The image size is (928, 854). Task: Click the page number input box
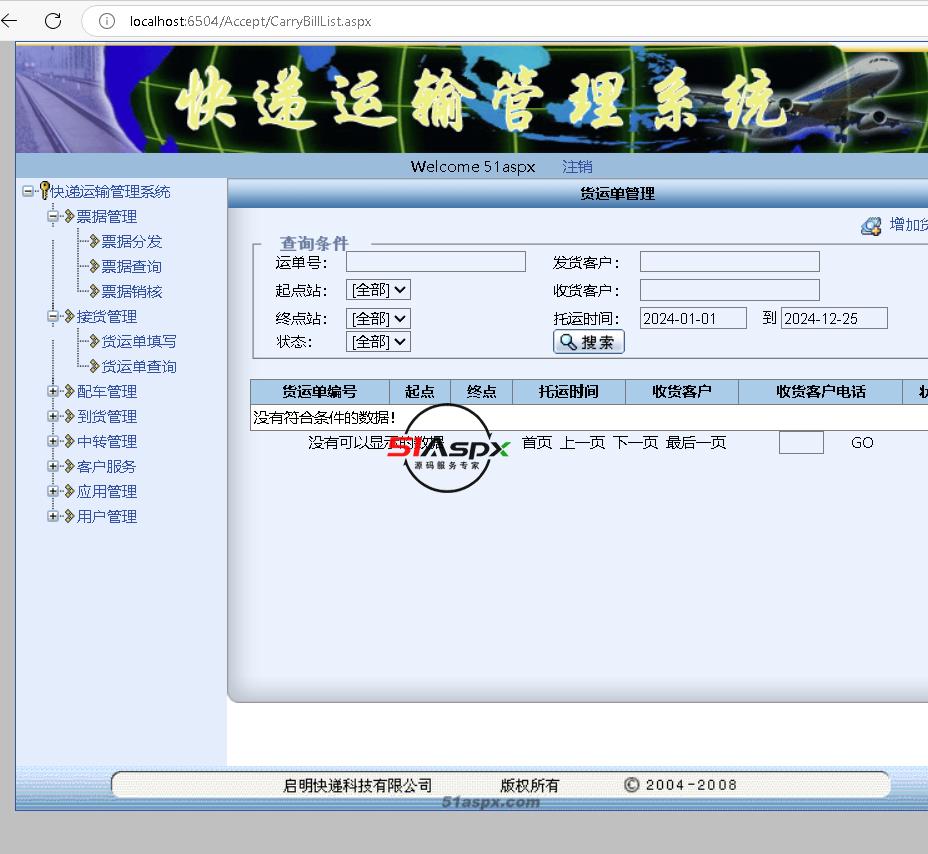click(x=801, y=443)
